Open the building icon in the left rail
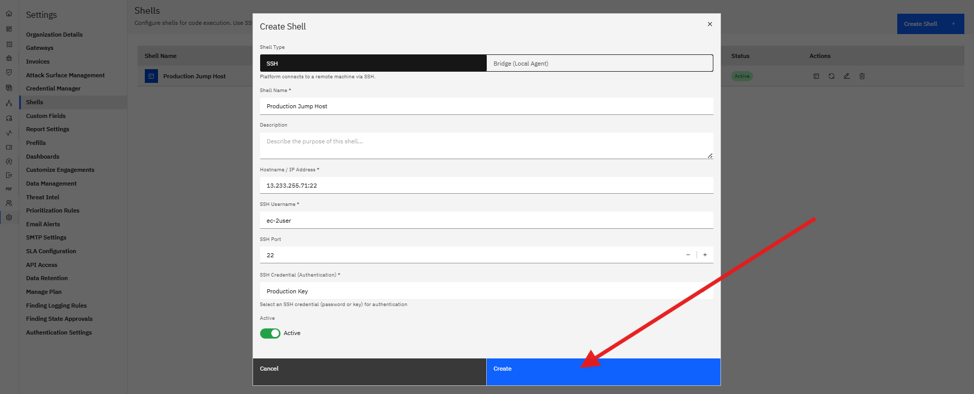 [x=9, y=58]
